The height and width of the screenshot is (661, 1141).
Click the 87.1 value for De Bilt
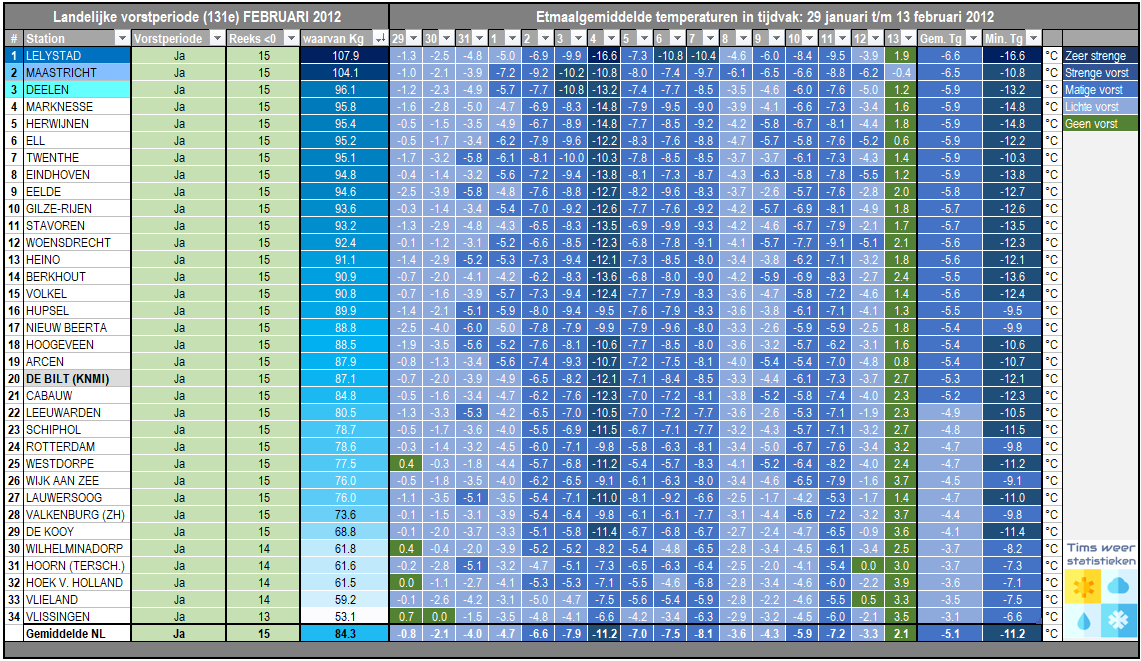point(345,379)
